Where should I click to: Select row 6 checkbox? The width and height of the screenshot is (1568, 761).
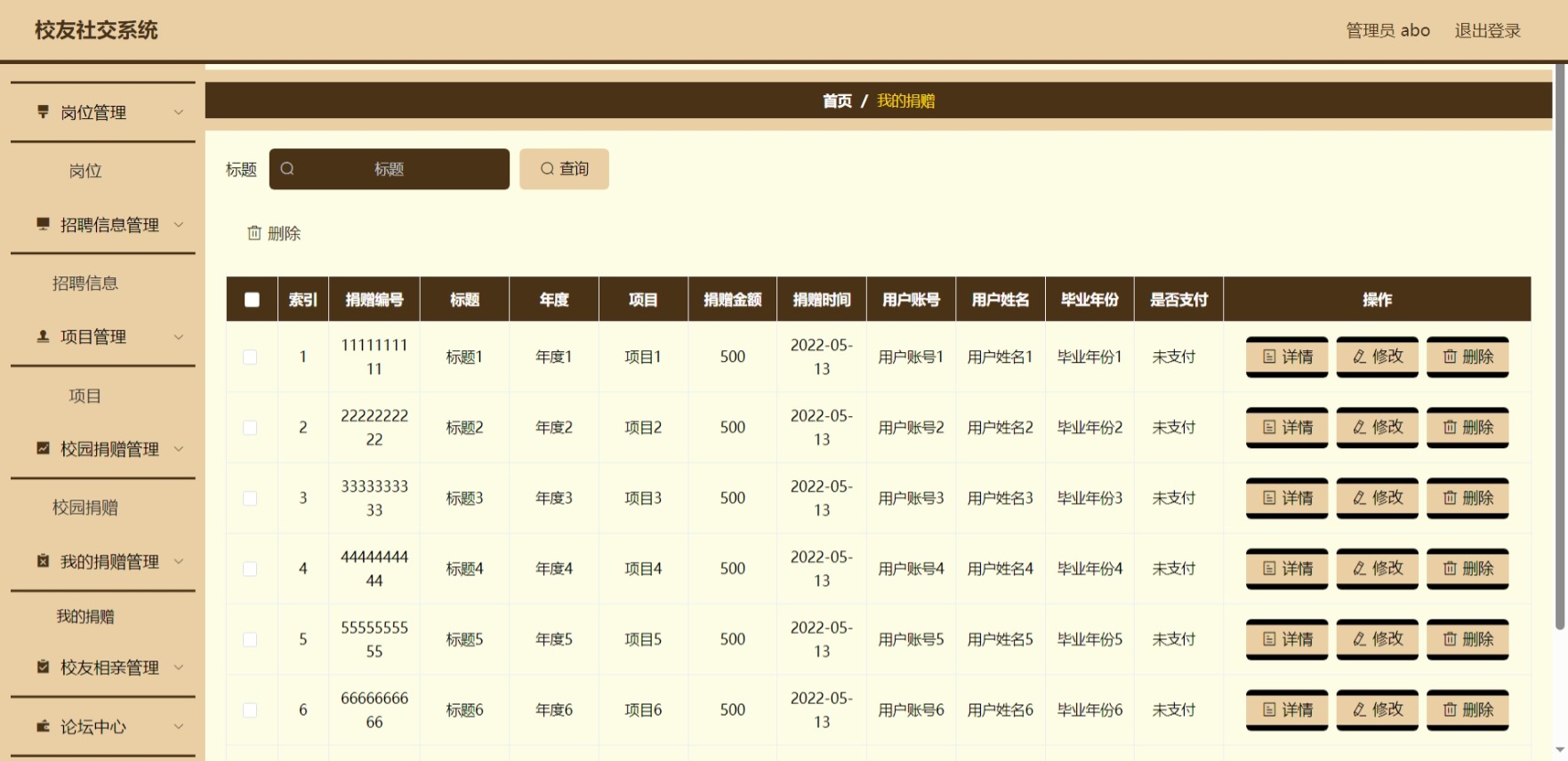250,709
